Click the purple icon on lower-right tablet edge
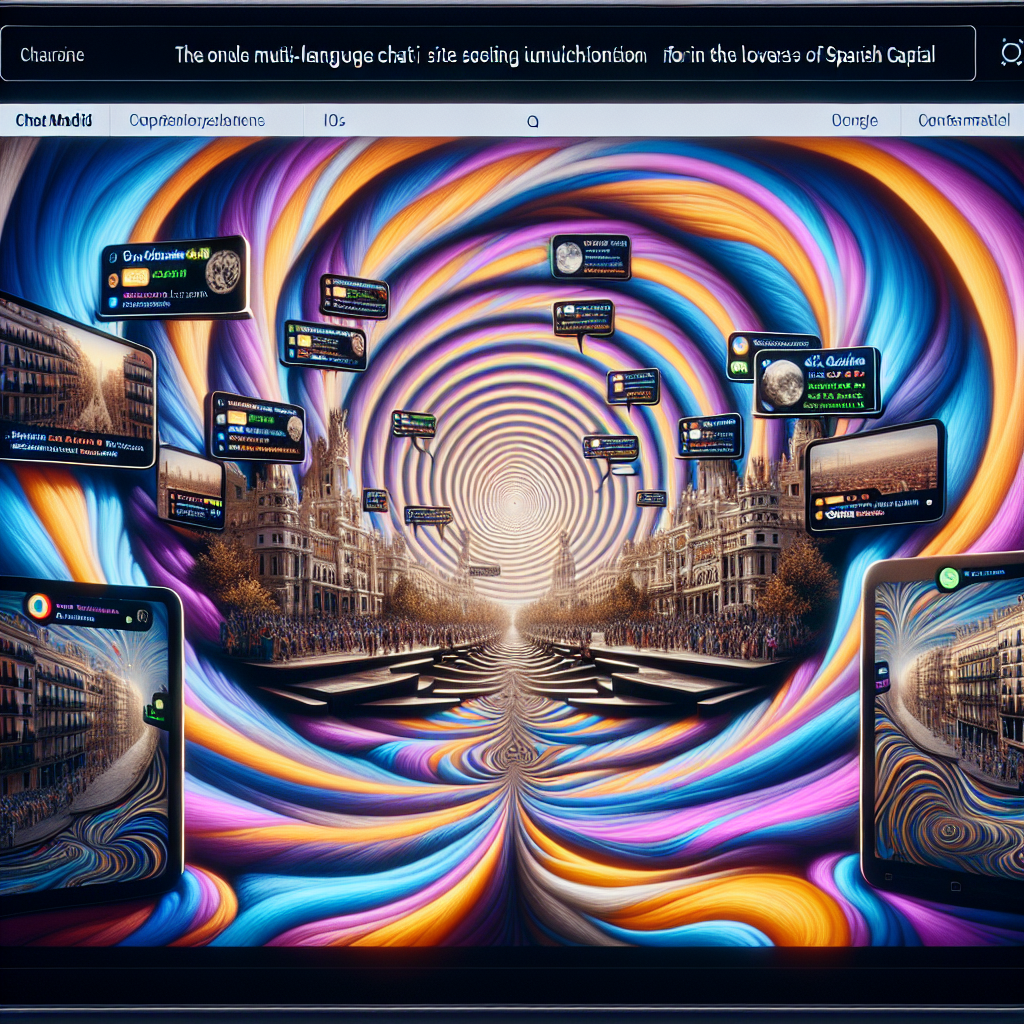The image size is (1024, 1024). click(x=881, y=677)
